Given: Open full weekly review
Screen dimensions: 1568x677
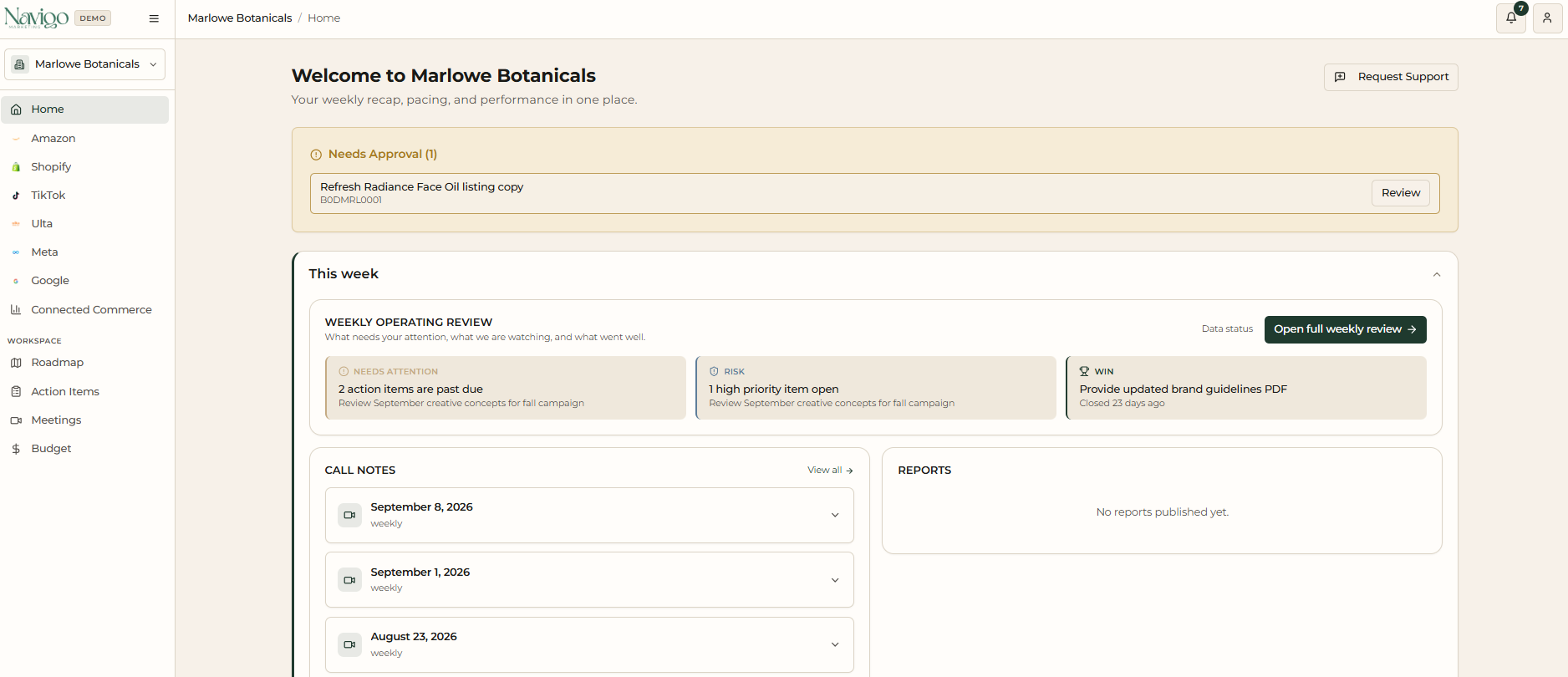Looking at the screenshot, I should (1345, 329).
